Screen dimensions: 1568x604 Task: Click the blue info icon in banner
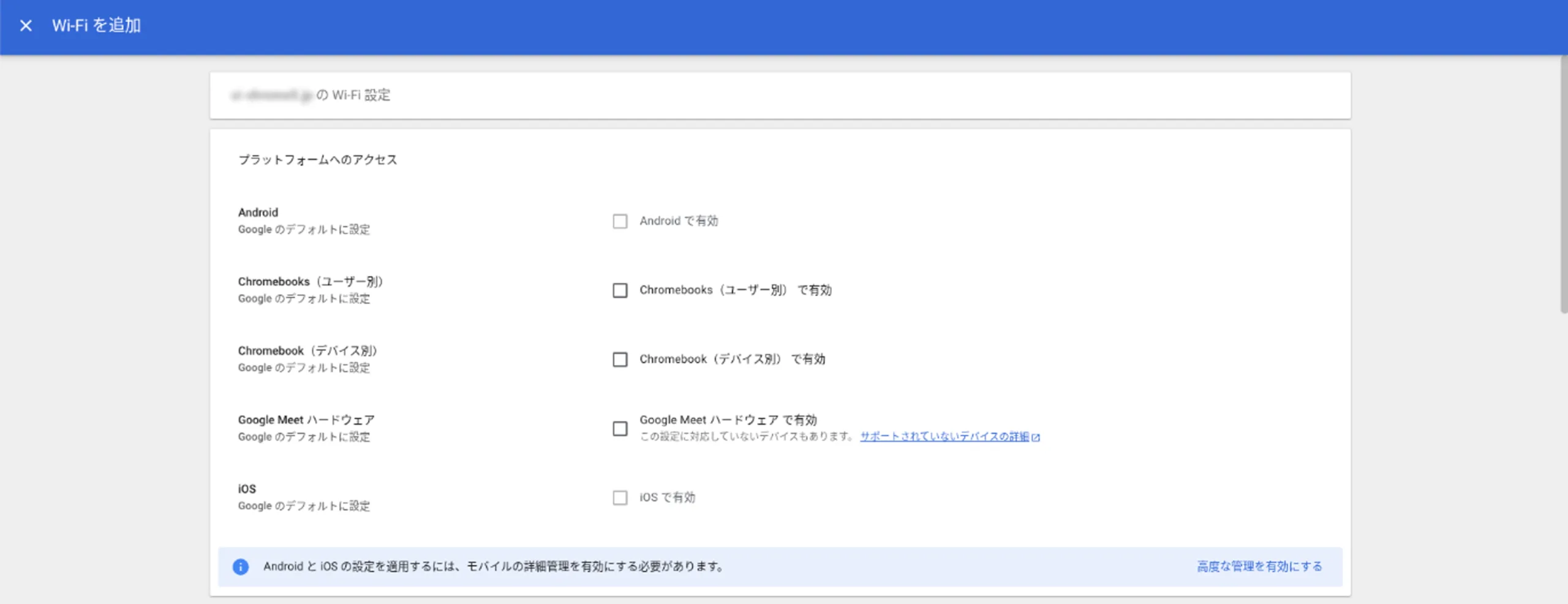click(241, 567)
